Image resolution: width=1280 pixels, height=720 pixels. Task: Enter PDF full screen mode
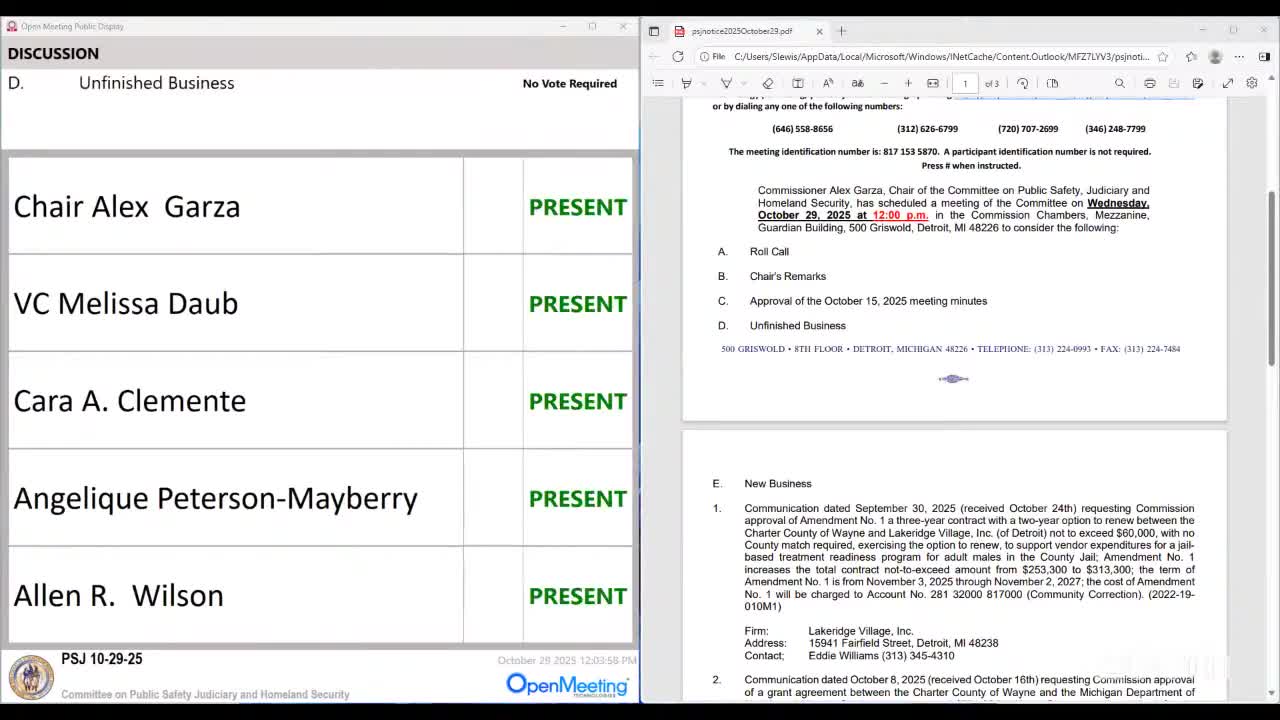(x=1228, y=83)
